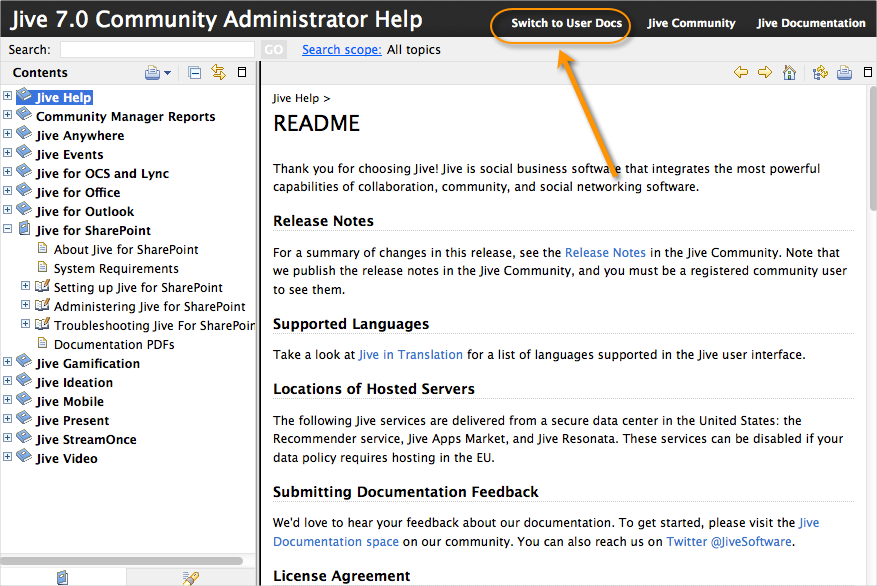Click the Contents pane horizontal scrollbar
This screenshot has height=586, width=877.
[x=122, y=560]
